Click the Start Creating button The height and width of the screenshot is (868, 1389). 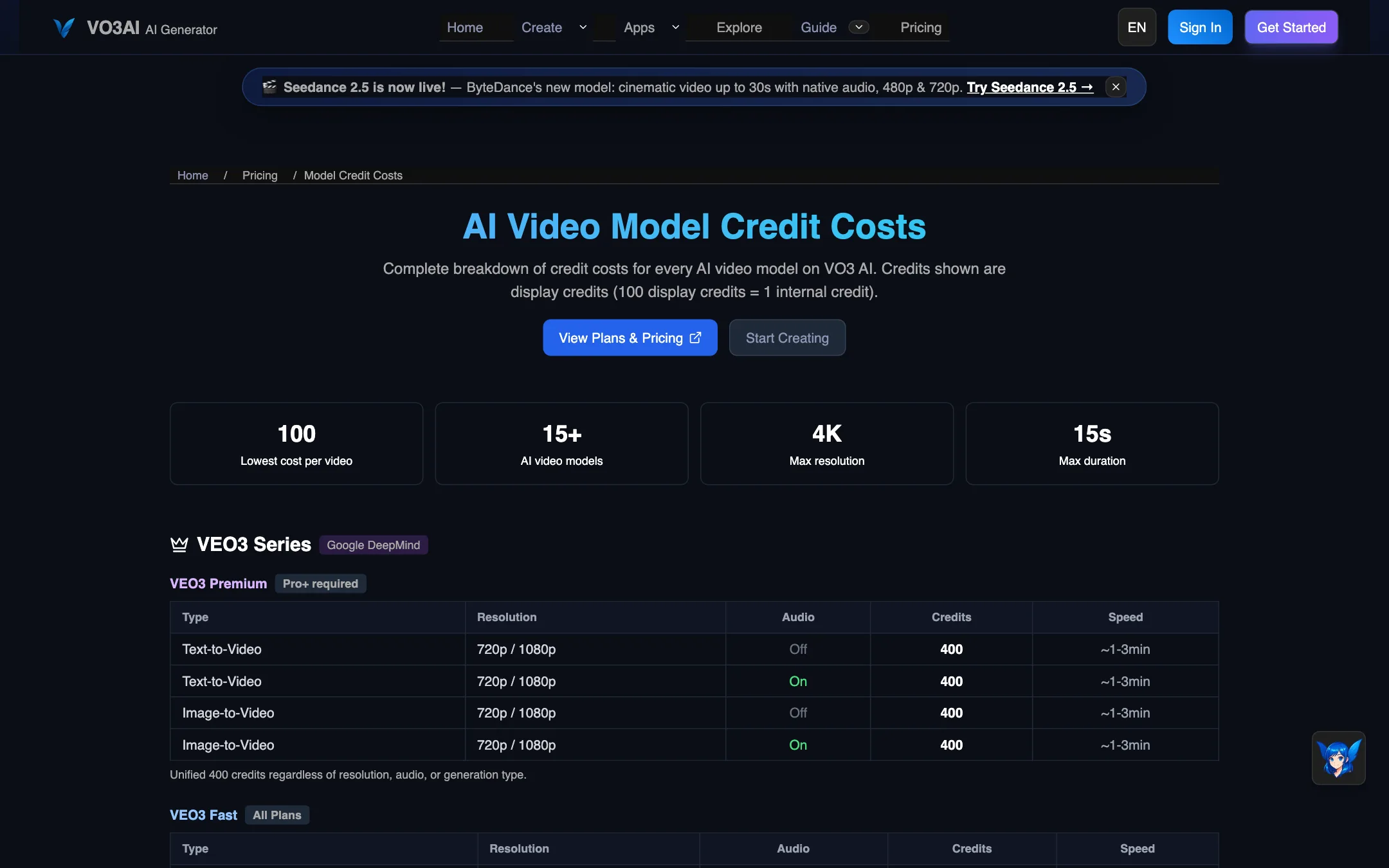(787, 338)
